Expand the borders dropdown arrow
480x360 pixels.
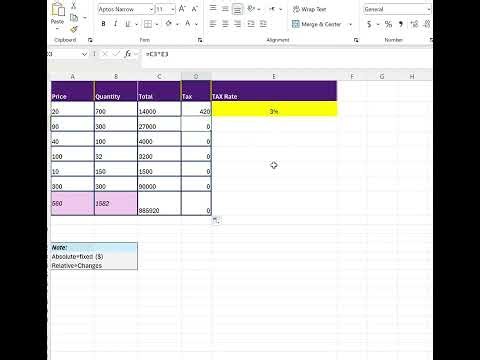tap(156, 24)
